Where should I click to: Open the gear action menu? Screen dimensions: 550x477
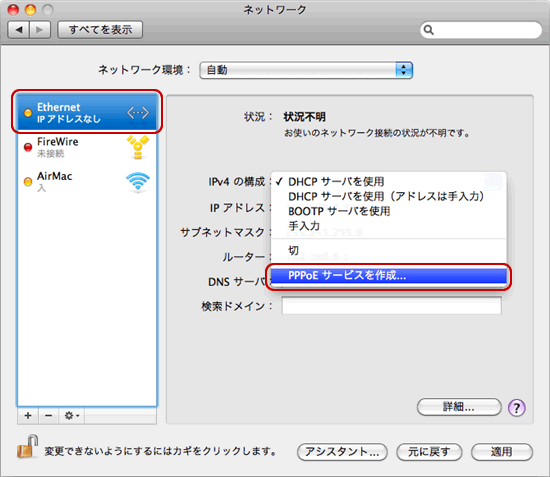[x=72, y=416]
